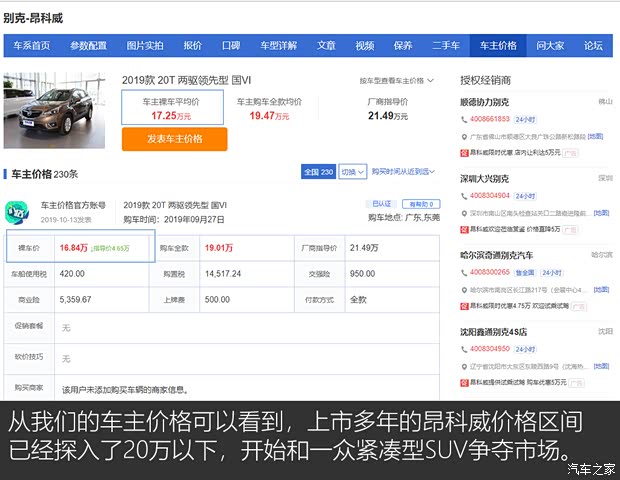Click phone icon for 深圳大兴别克

pyautogui.click(x=464, y=196)
